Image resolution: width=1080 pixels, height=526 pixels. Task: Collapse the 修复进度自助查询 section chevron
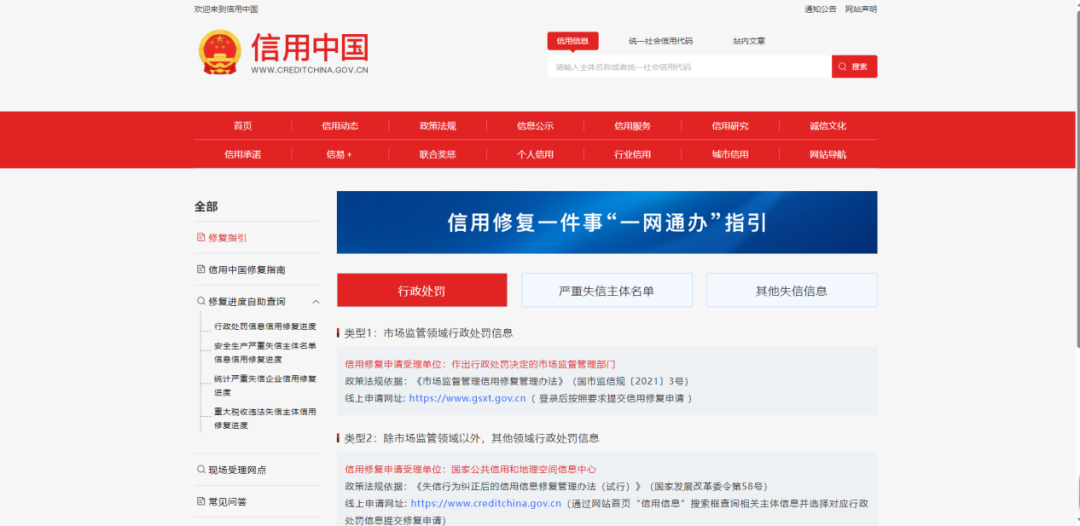pos(315,302)
